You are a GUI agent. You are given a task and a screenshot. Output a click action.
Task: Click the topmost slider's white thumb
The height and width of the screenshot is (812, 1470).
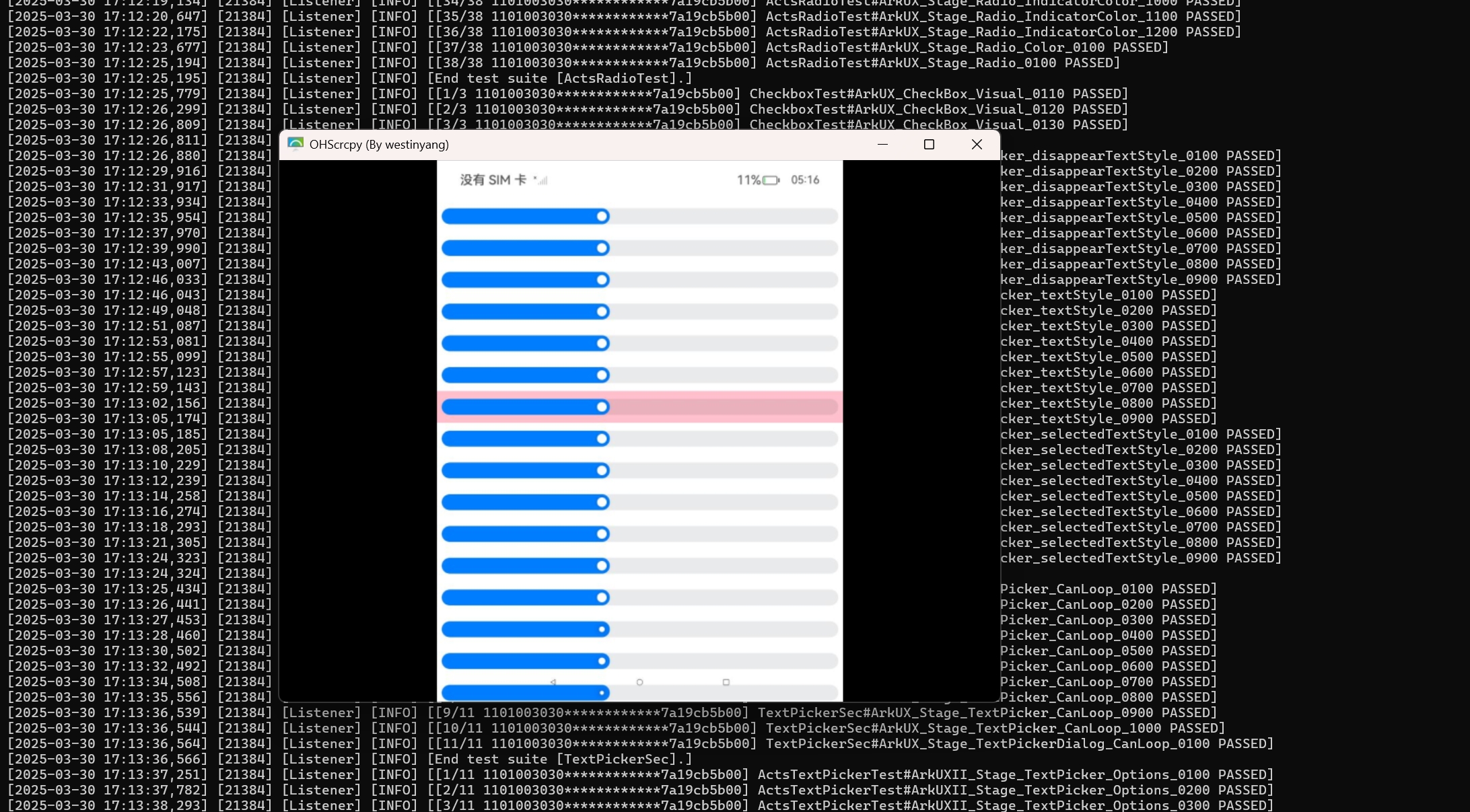(602, 216)
